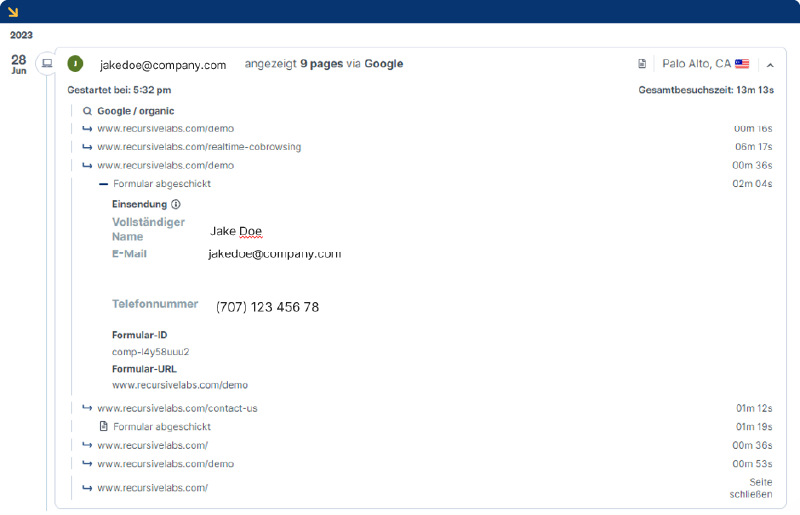Viewport: 800px width, 515px height.
Task: Click Google / organic source label
Action: click(x=136, y=111)
